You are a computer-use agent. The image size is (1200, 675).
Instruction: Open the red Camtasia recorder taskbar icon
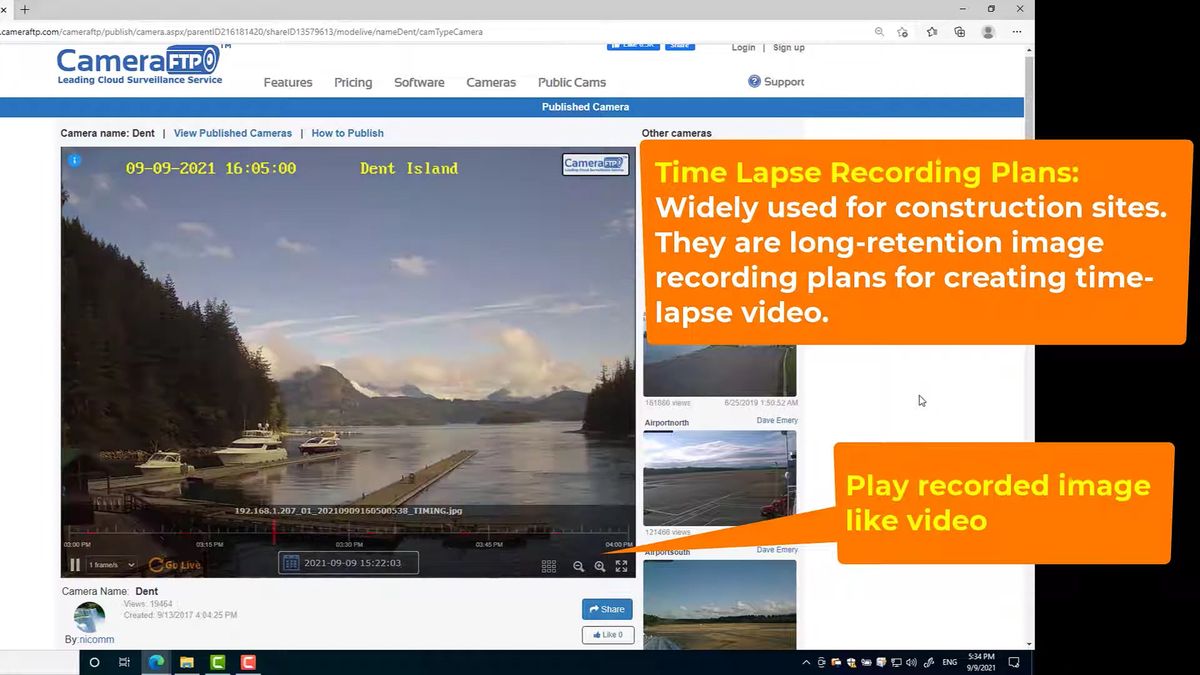248,662
